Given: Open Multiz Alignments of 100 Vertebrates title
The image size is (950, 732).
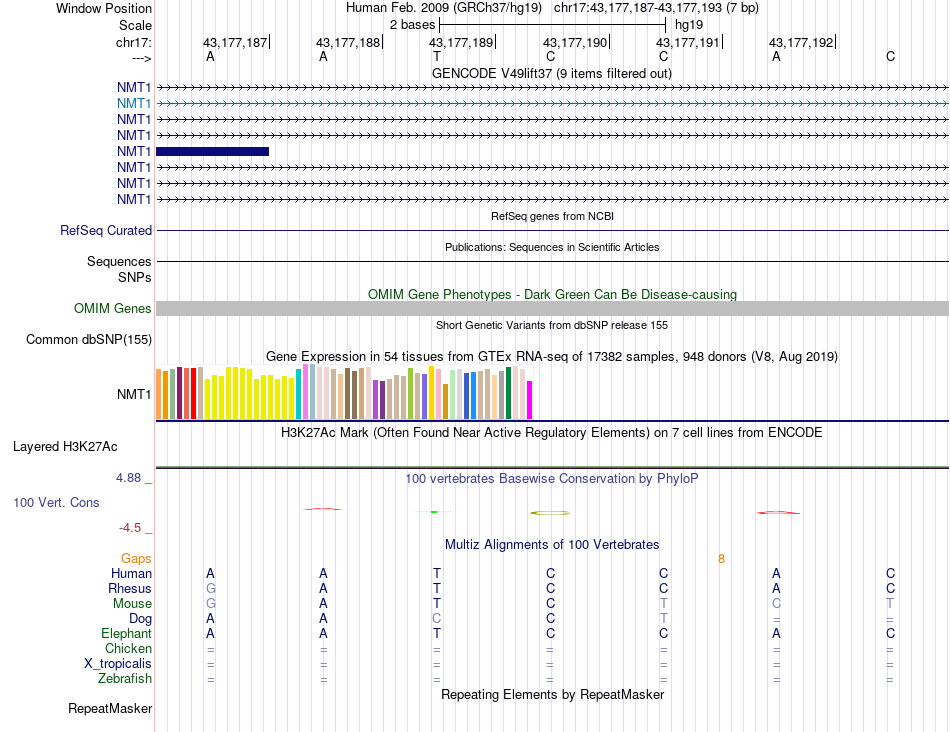Looking at the screenshot, I should [x=552, y=545].
